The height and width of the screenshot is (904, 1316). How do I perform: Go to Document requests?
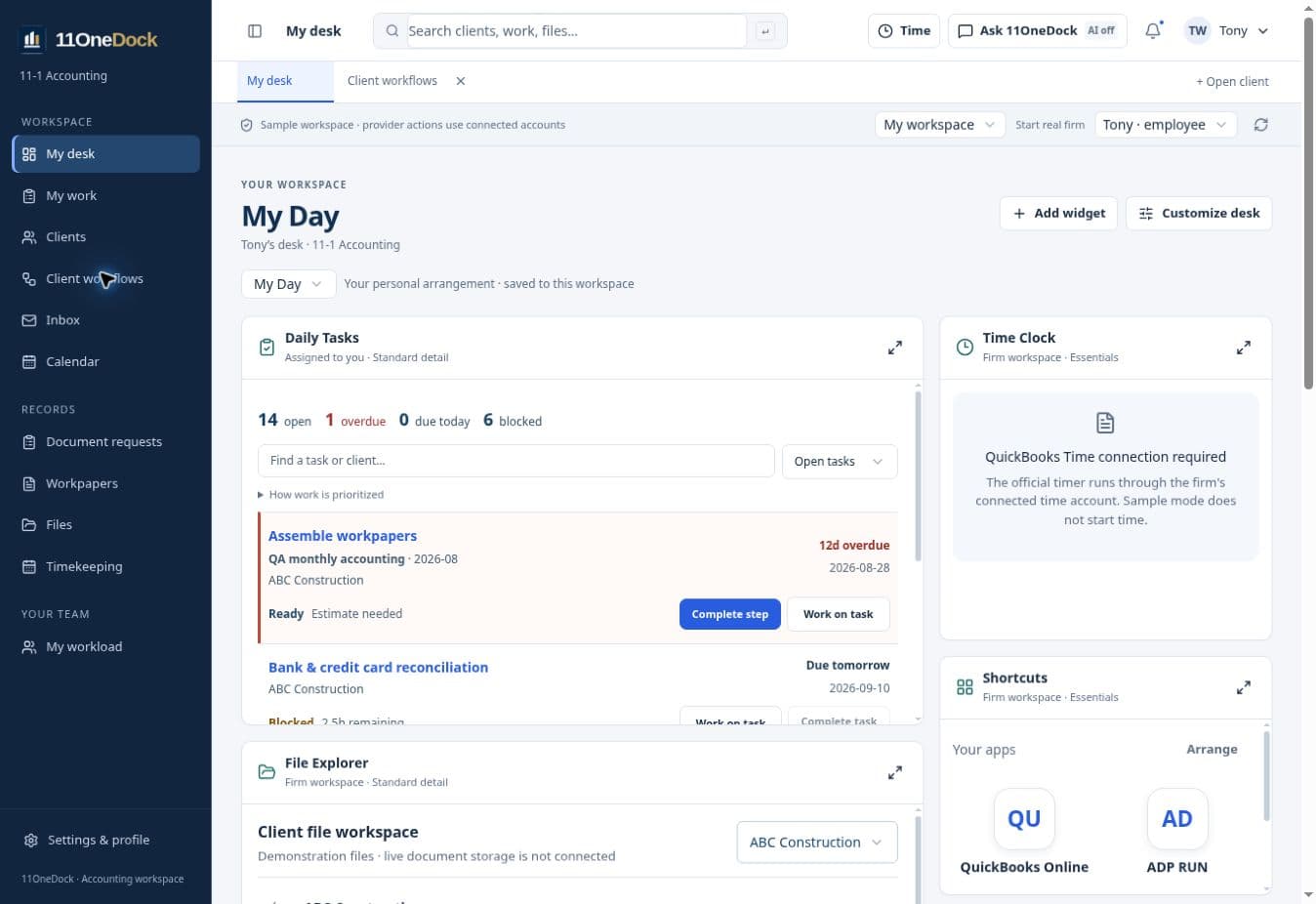pyautogui.click(x=105, y=441)
